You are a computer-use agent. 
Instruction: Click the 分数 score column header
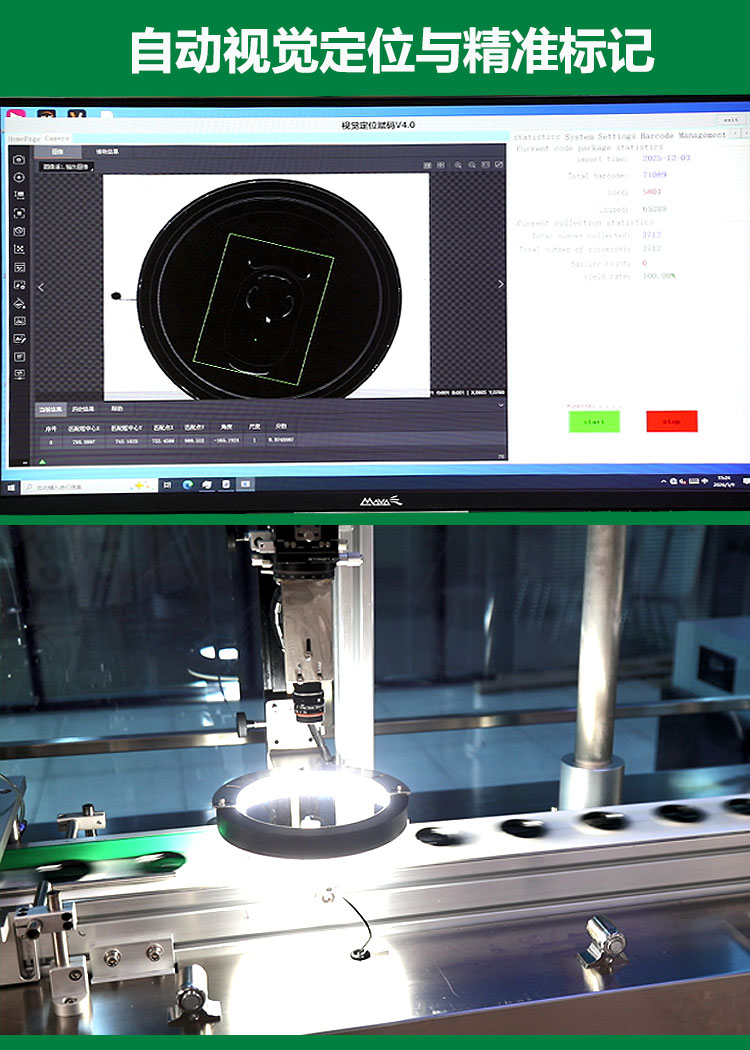click(281, 426)
